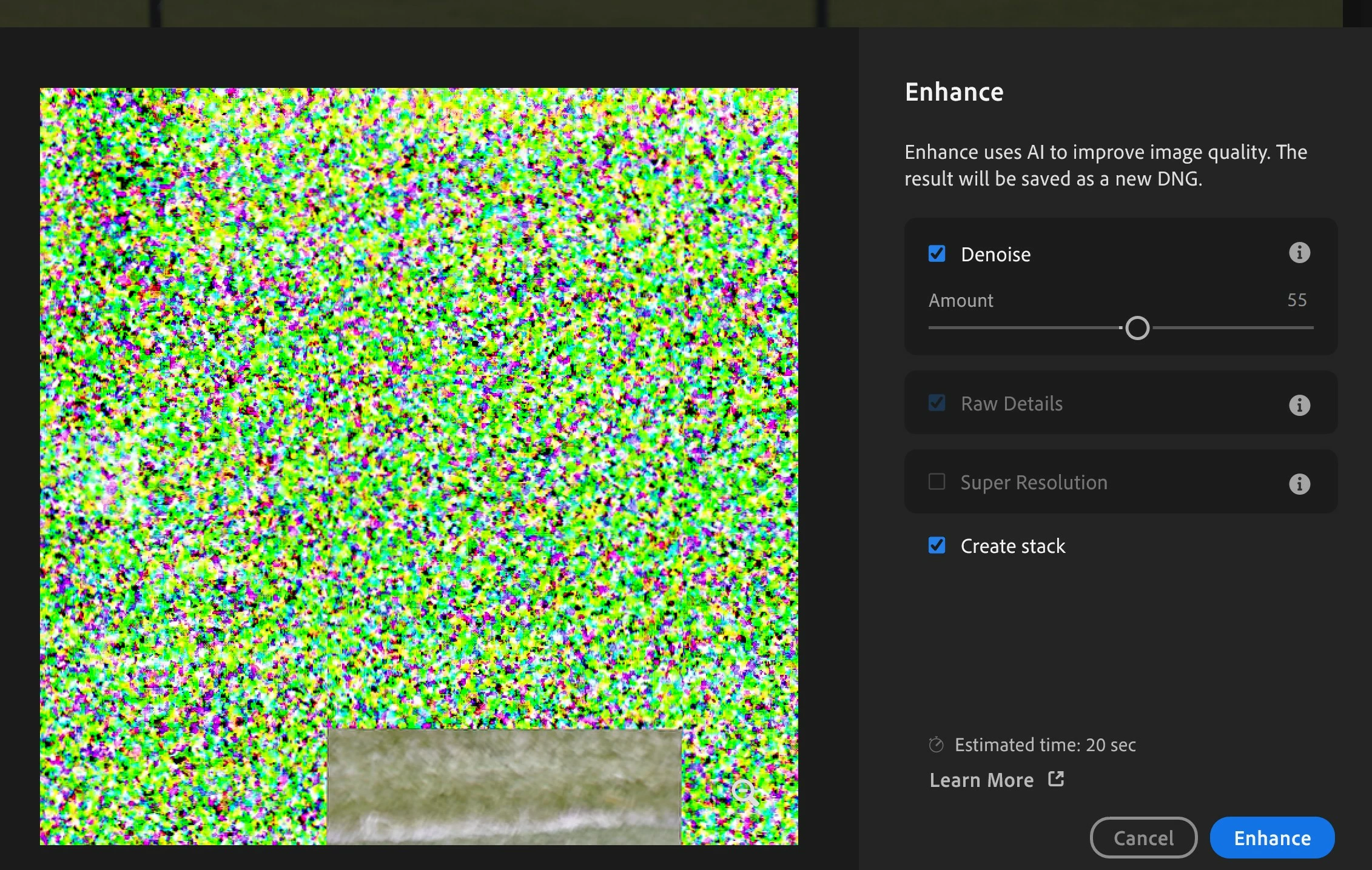This screenshot has height=870, width=1372.
Task: Toggle the Raw Details checkbox
Action: (937, 403)
